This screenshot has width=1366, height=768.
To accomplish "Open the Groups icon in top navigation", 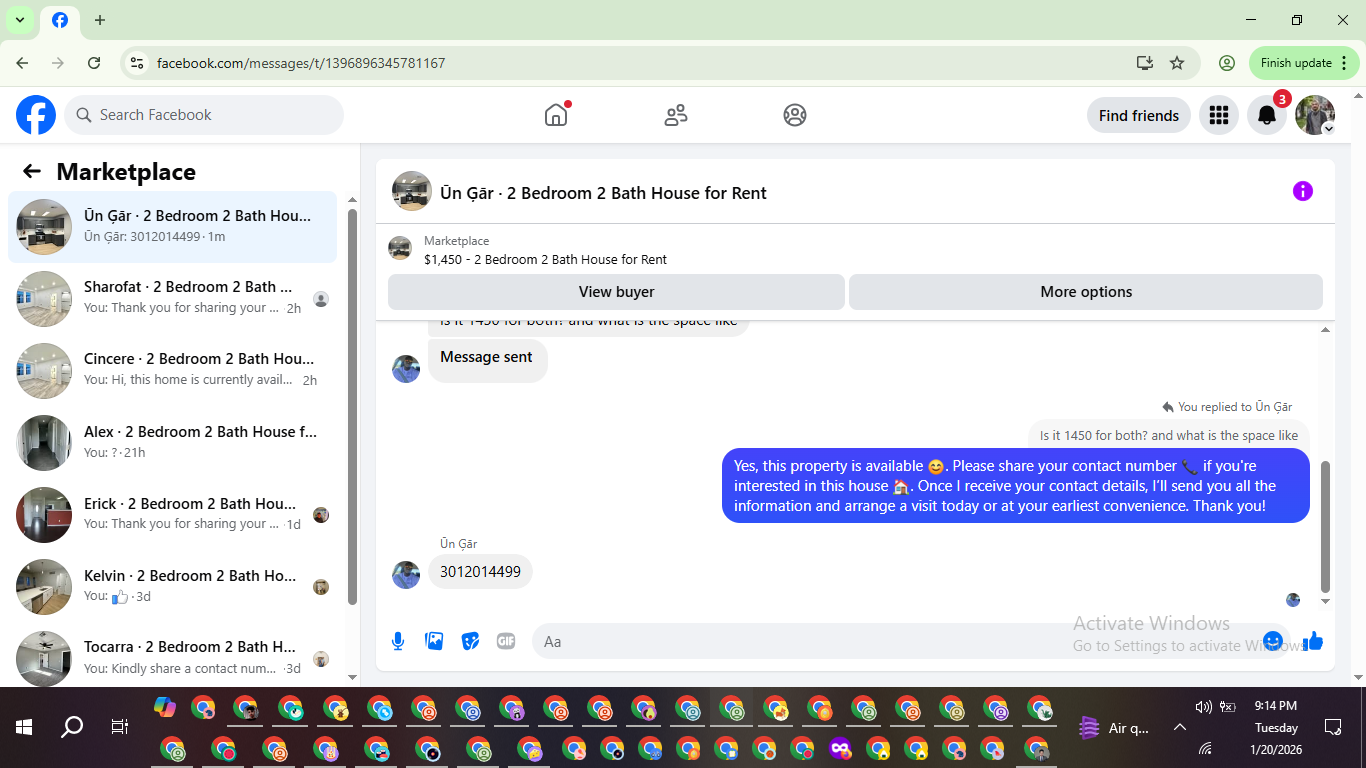I will (795, 115).
